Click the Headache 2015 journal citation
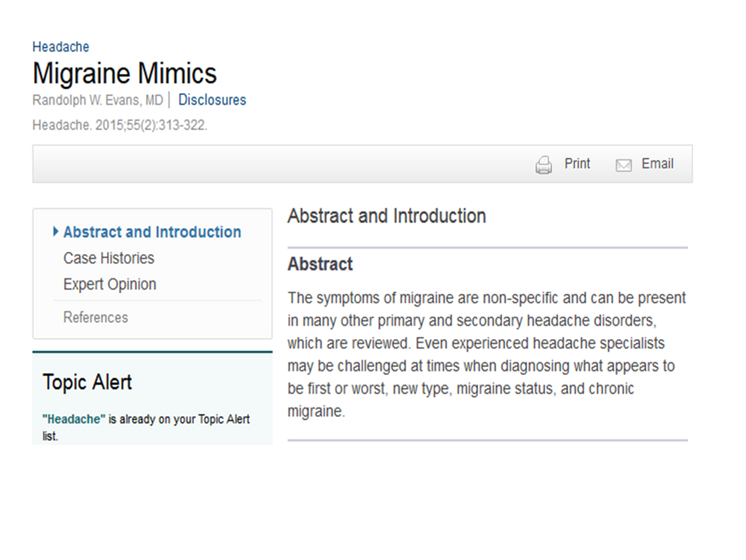Image resolution: width=746 pixels, height=560 pixels. (x=119, y=125)
